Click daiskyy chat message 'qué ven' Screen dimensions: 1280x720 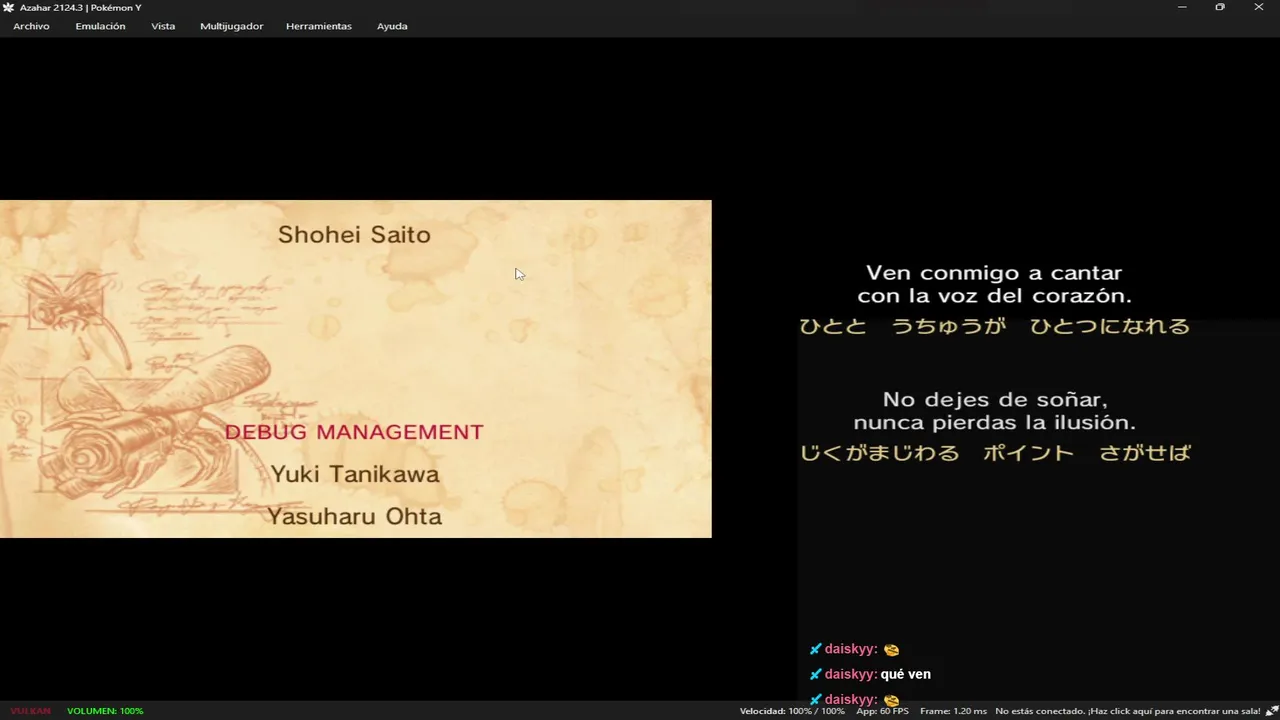pos(906,674)
